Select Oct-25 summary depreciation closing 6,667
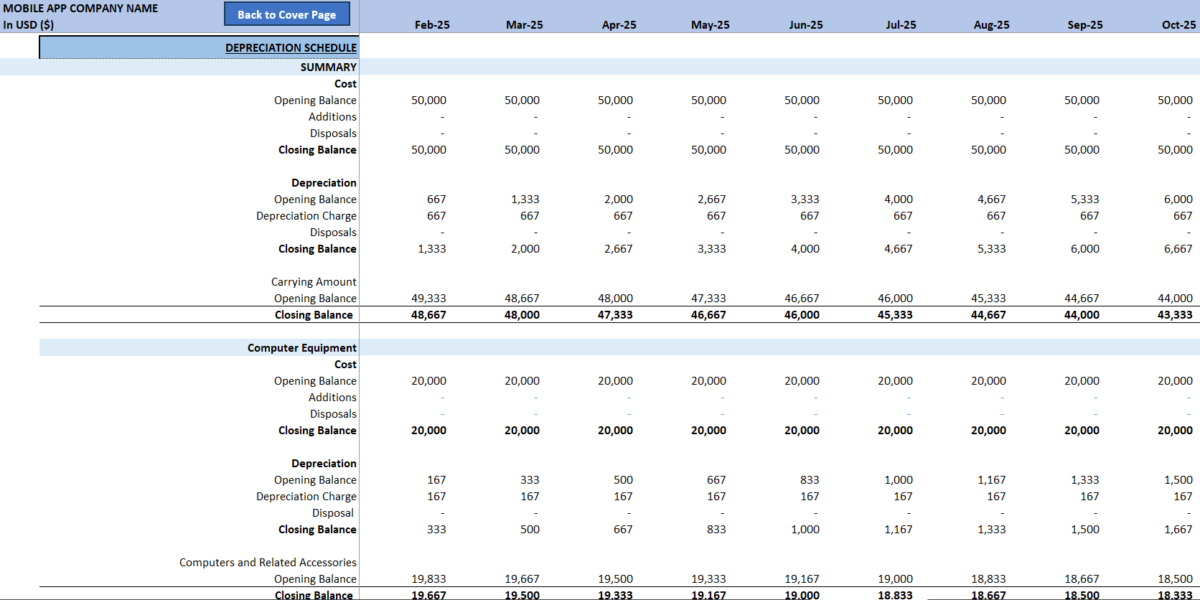The width and height of the screenshot is (1200, 600). (1176, 249)
